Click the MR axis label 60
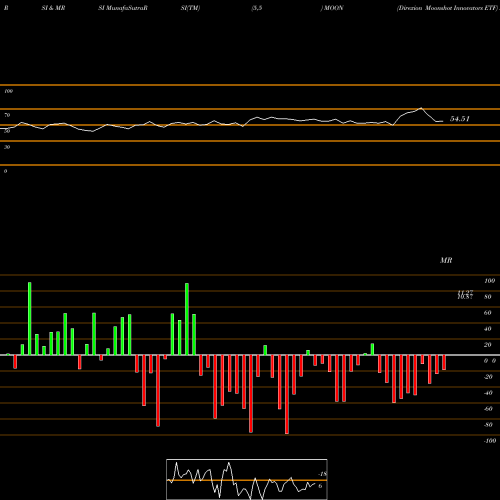 click(x=488, y=313)
